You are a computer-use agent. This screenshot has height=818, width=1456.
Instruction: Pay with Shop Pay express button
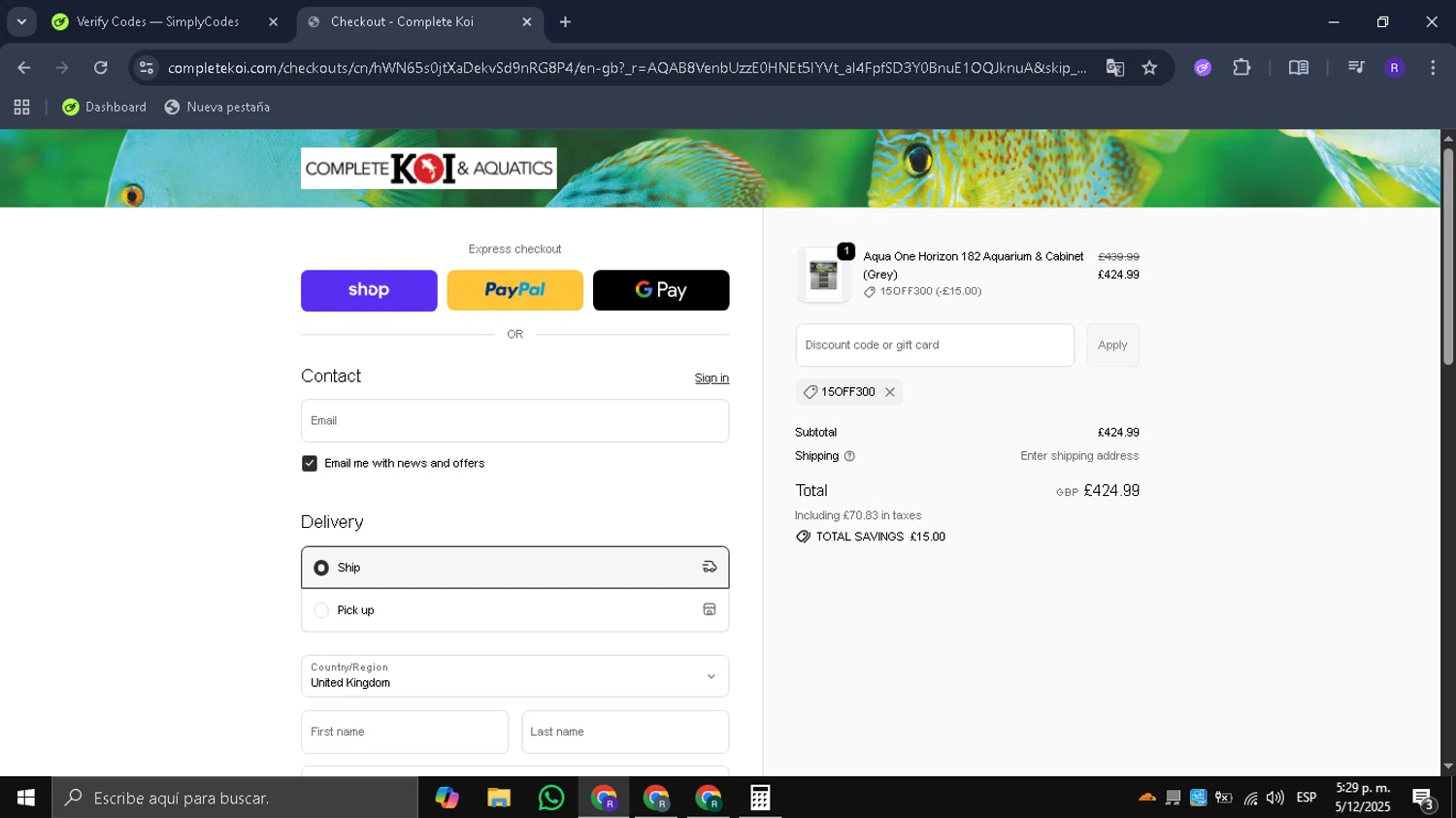[x=369, y=290]
